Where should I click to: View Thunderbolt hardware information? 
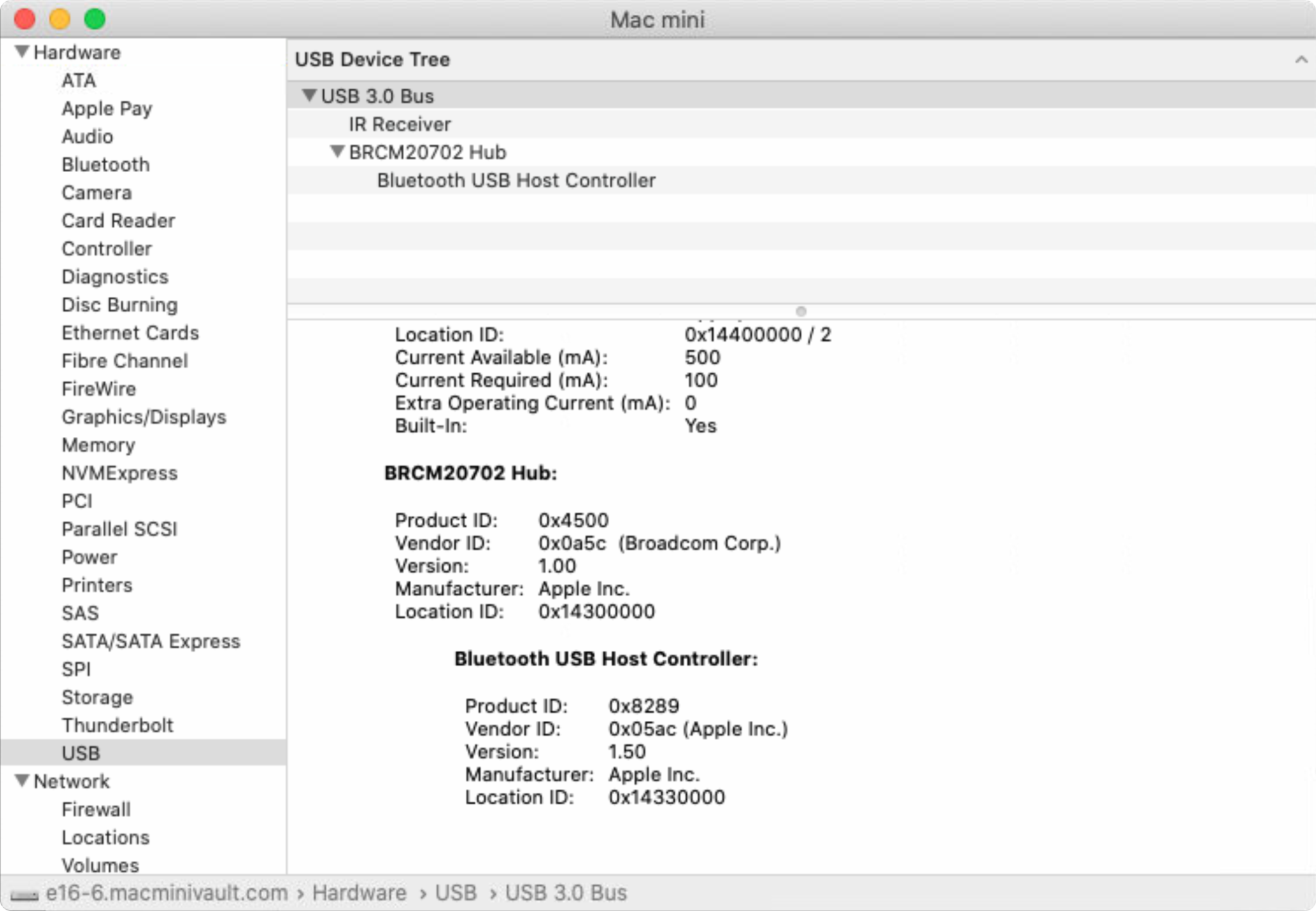coord(117,725)
